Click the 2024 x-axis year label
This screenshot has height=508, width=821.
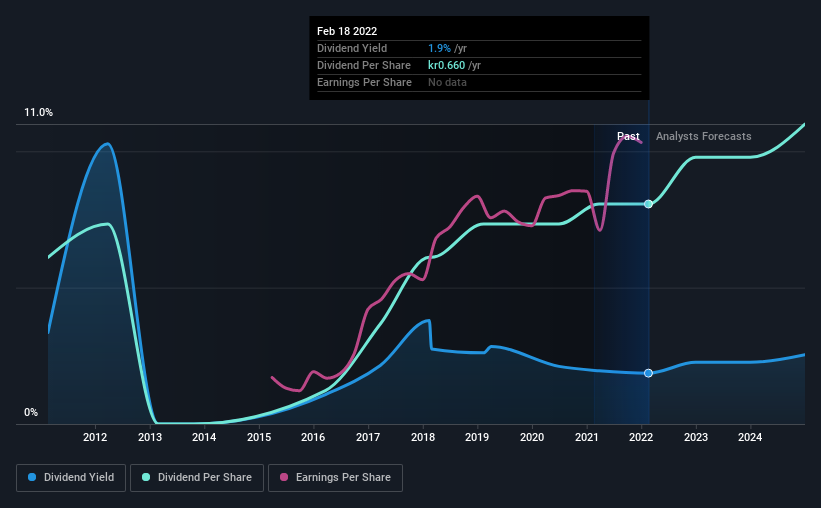pos(750,437)
